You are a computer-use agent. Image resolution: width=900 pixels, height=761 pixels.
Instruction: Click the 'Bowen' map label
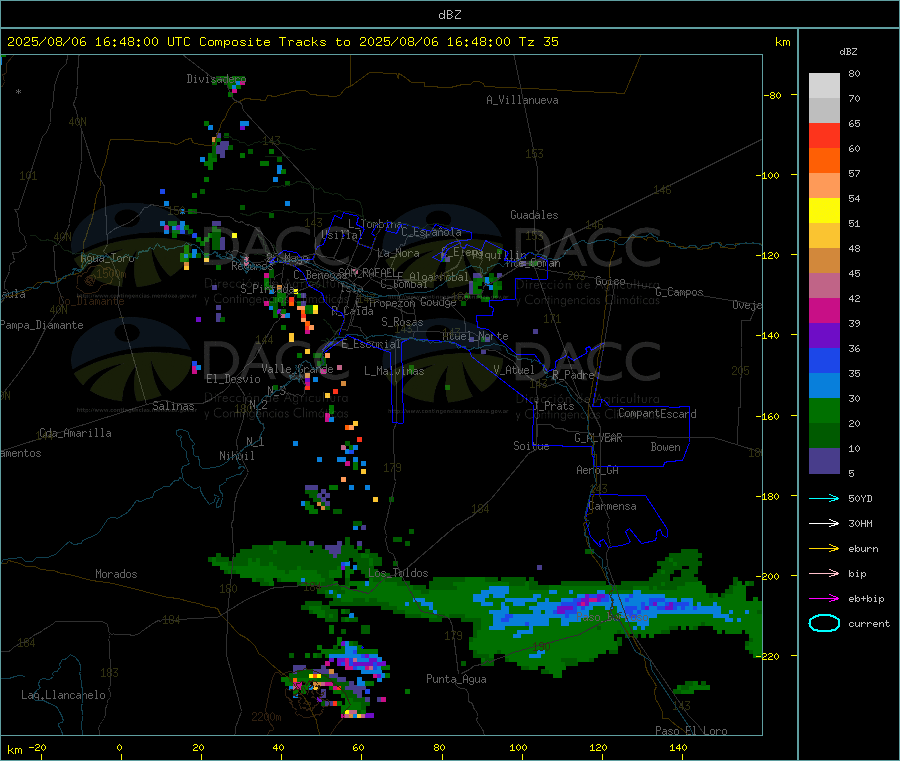665,447
